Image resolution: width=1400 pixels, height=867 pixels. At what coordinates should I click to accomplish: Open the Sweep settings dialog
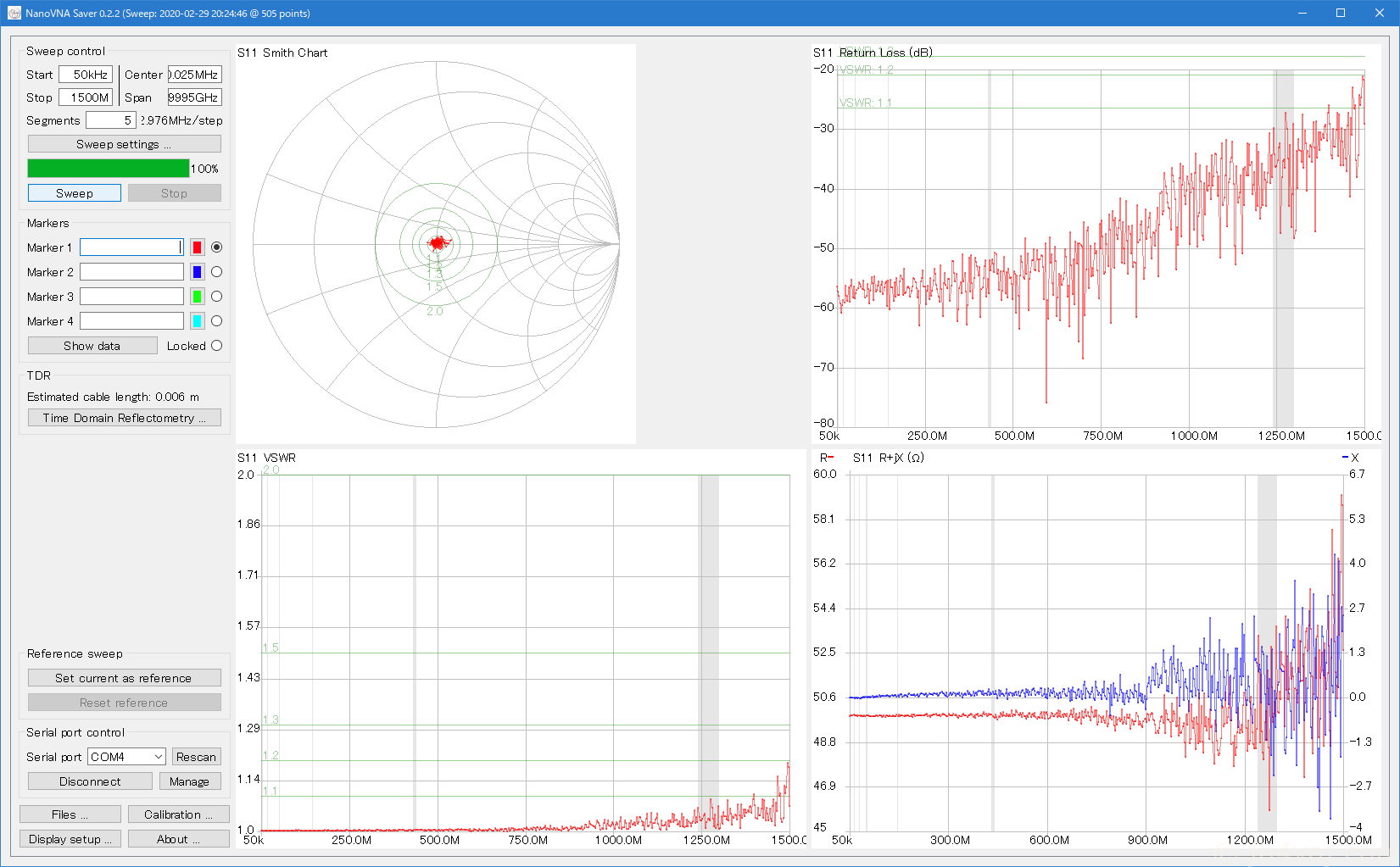coord(125,144)
